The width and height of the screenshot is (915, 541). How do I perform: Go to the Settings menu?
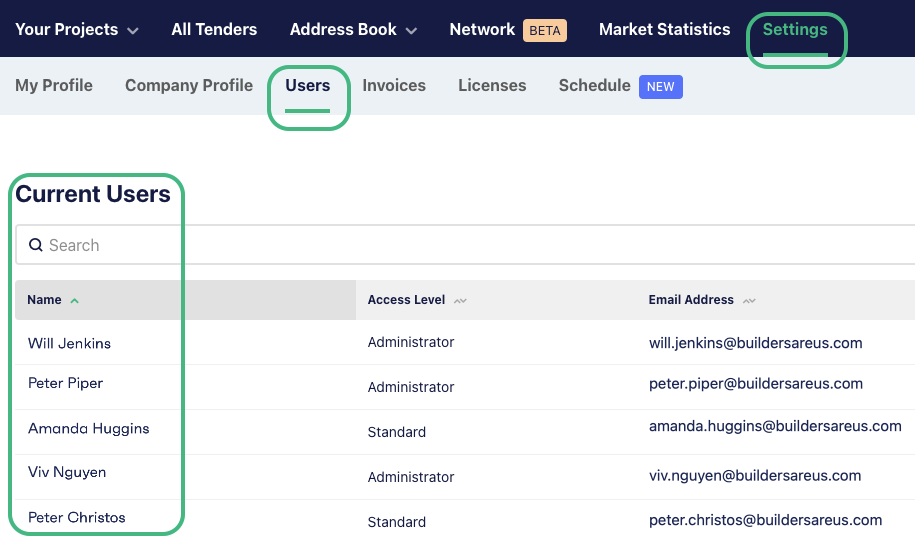[795, 29]
